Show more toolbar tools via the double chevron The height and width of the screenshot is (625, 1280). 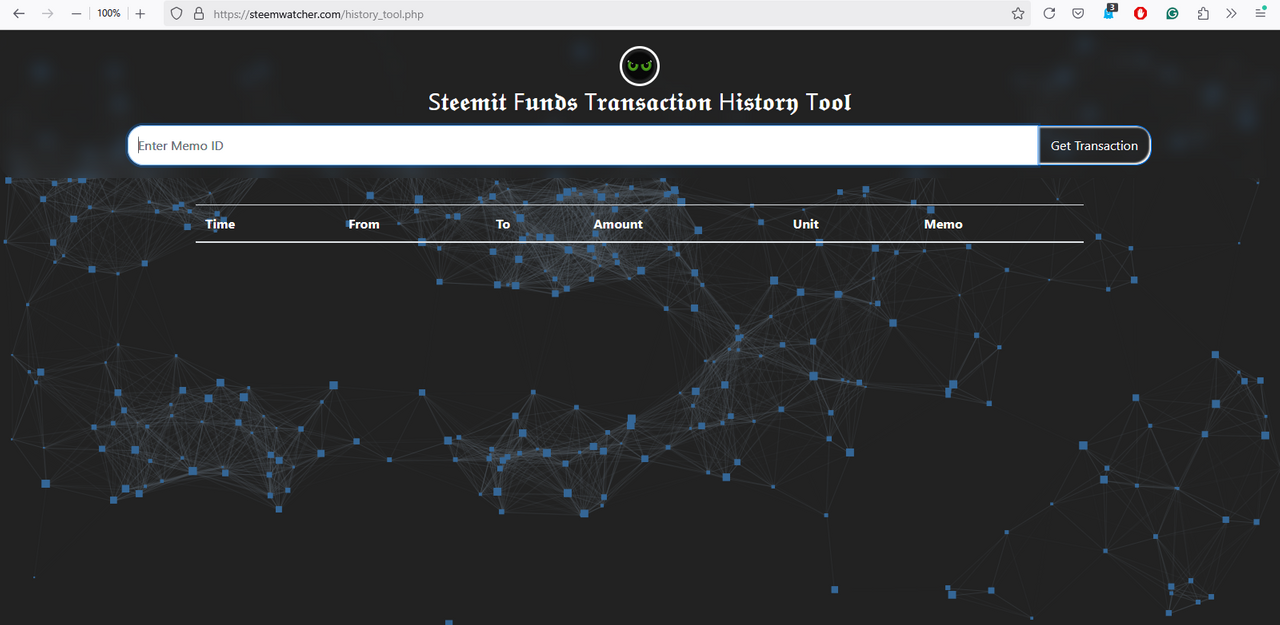coord(1231,14)
